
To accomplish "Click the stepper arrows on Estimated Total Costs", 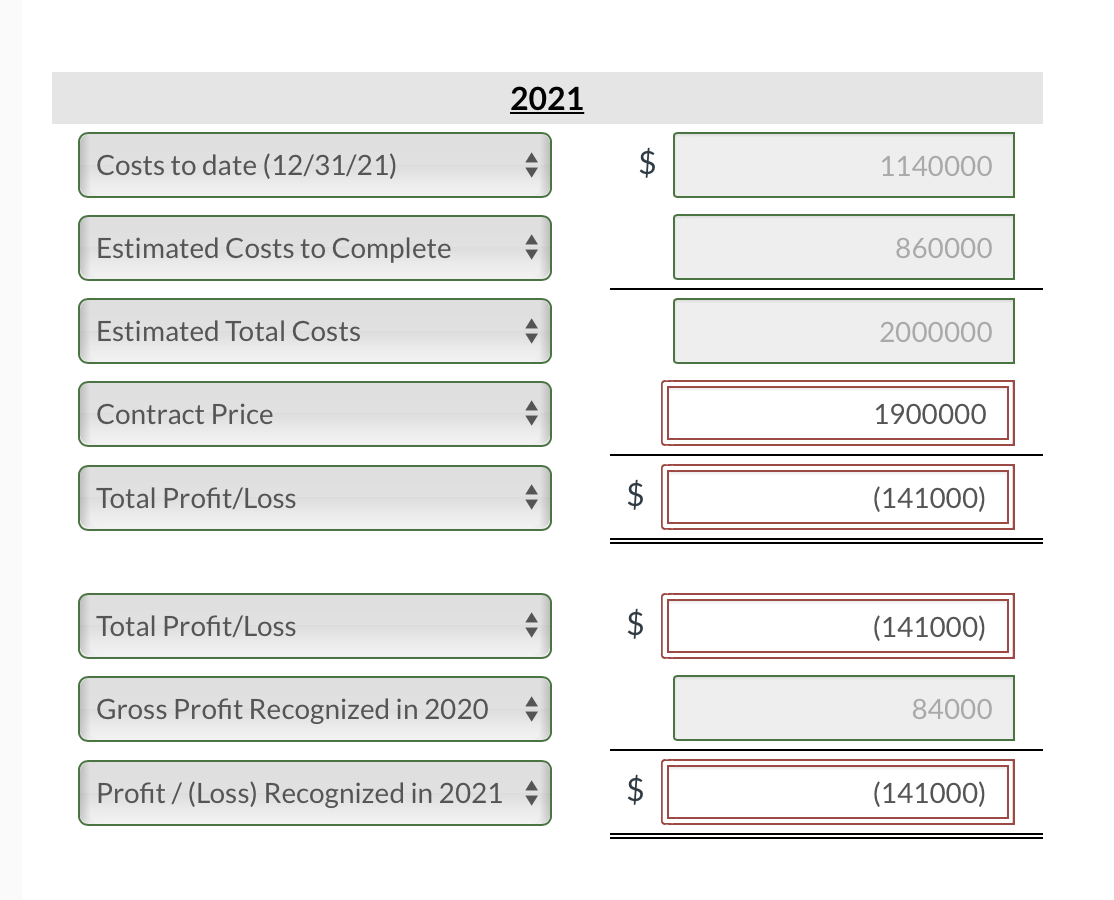I will pyautogui.click(x=533, y=331).
